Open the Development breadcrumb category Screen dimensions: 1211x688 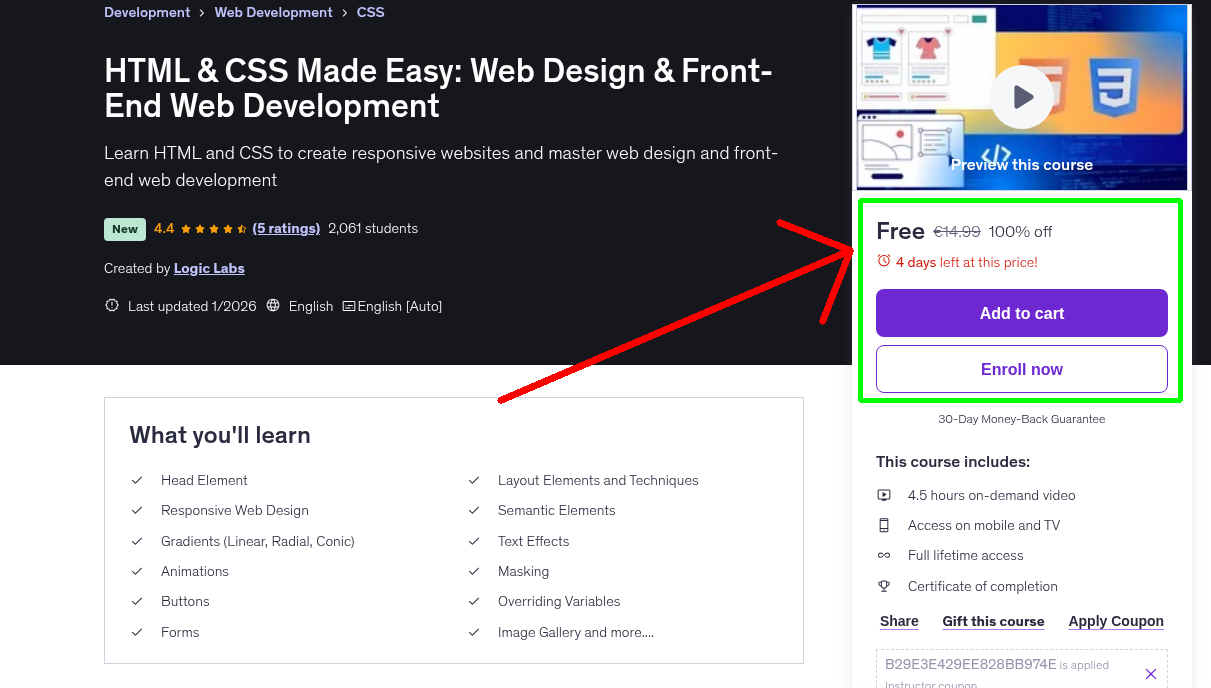(146, 12)
